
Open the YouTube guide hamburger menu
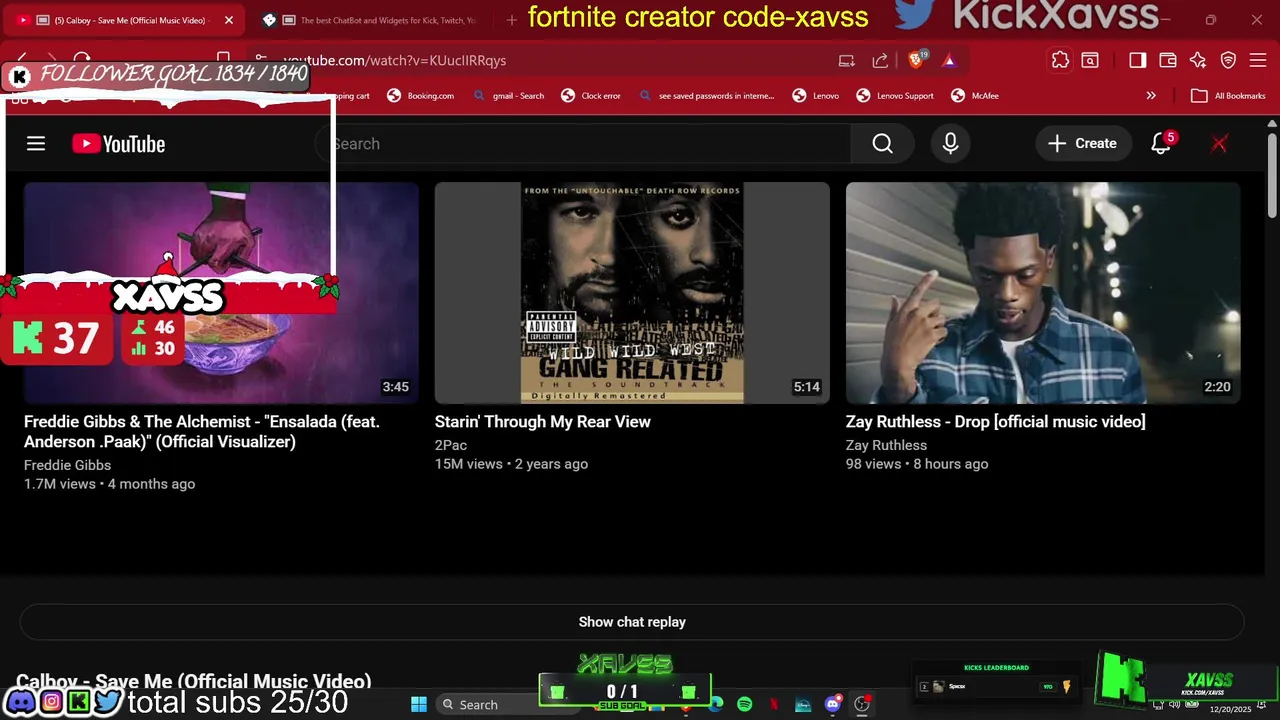click(36, 144)
